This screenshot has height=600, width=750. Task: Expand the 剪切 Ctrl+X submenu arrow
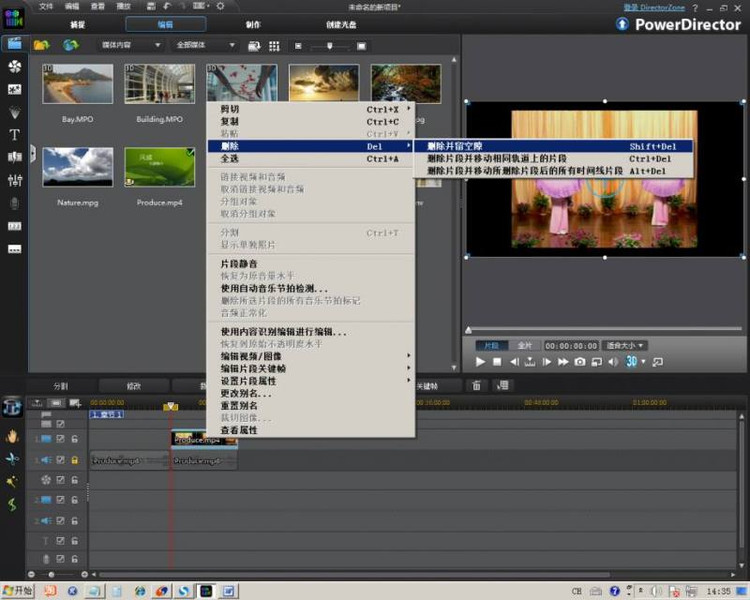coord(408,109)
